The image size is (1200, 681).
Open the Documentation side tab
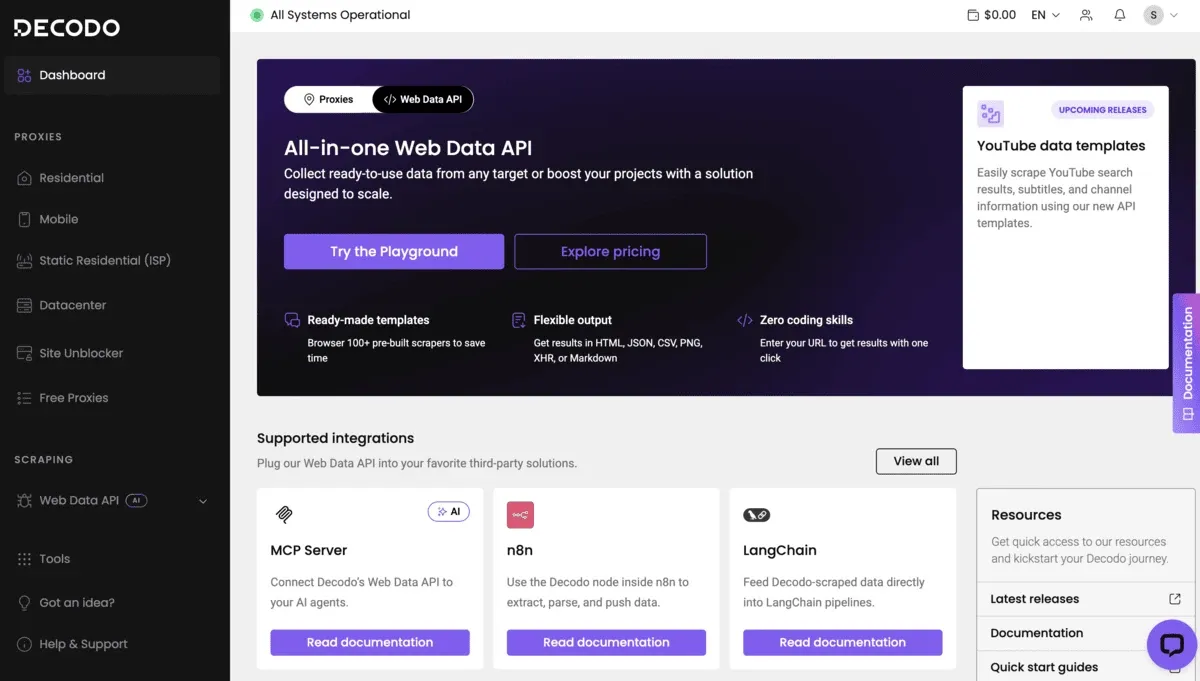click(x=1187, y=363)
